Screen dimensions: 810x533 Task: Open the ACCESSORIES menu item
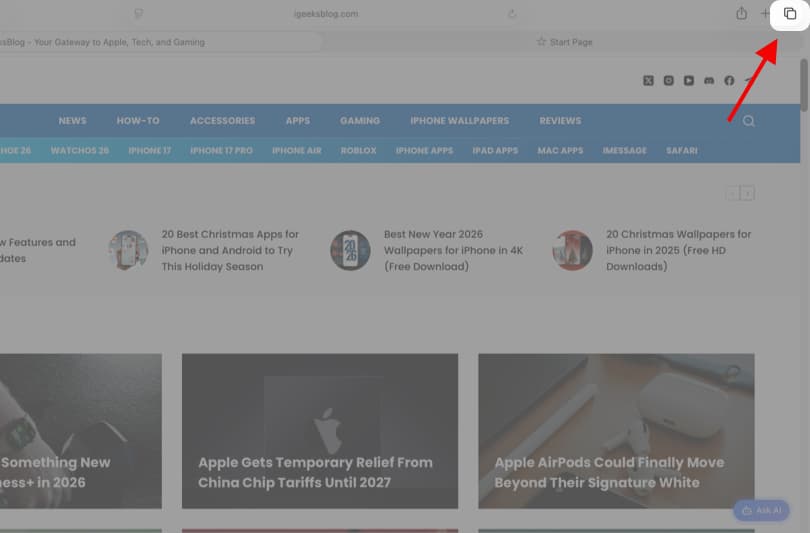pyautogui.click(x=223, y=121)
